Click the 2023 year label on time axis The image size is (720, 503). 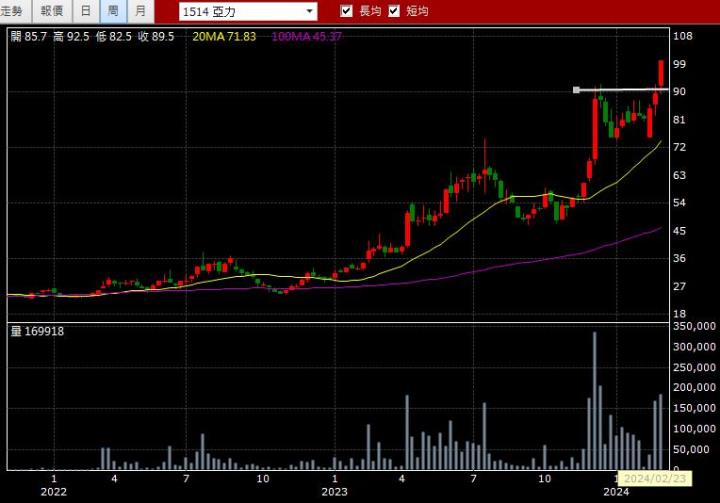click(333, 491)
